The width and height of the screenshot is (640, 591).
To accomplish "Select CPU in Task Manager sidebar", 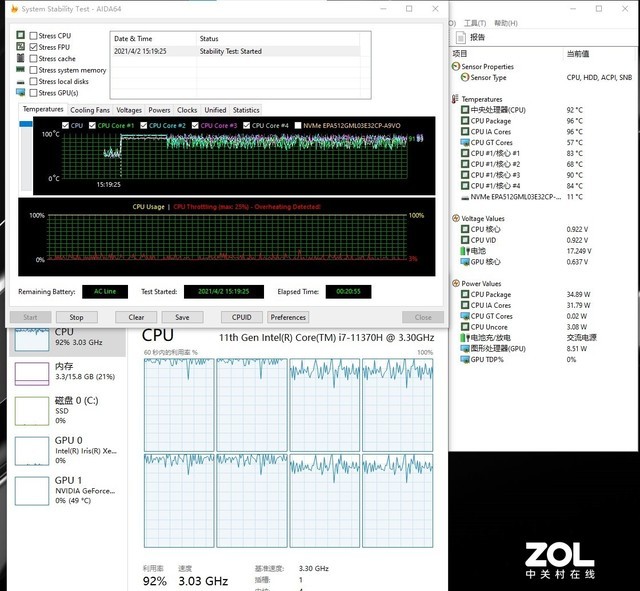I will [x=67, y=340].
